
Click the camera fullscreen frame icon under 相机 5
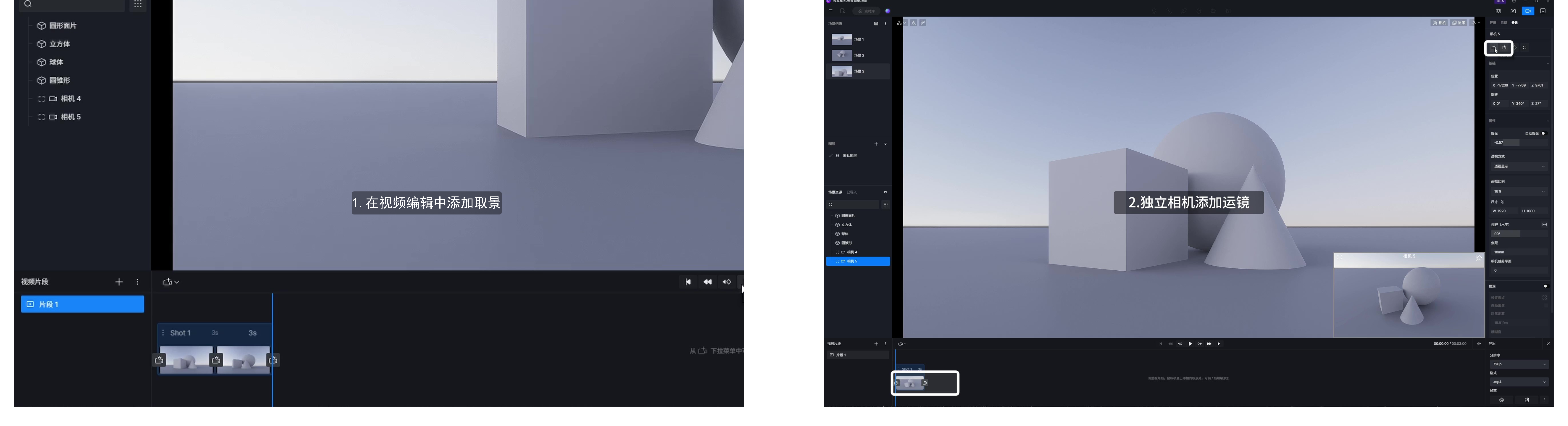[x=1525, y=47]
